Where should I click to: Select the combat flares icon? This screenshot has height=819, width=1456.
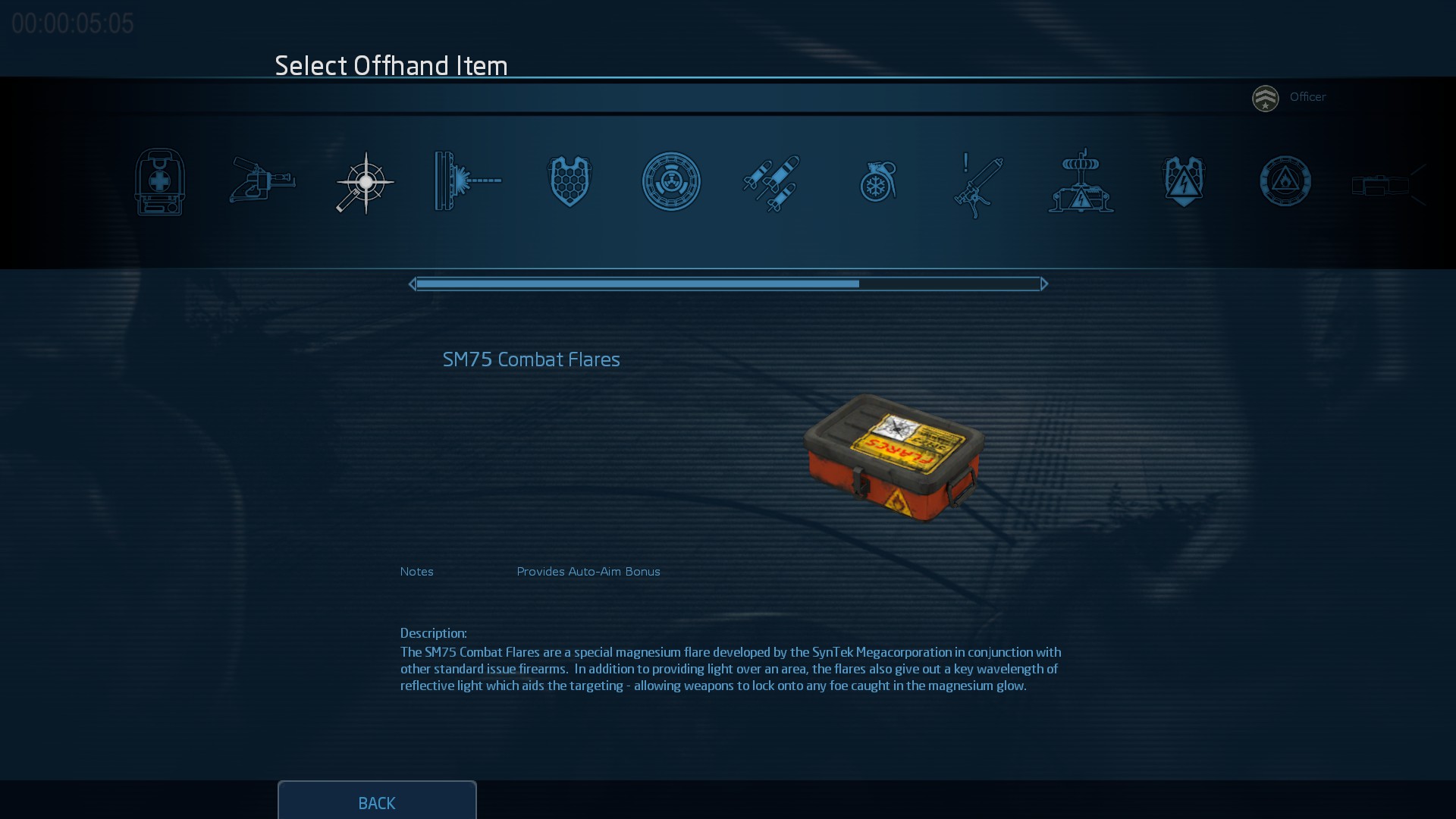click(365, 183)
